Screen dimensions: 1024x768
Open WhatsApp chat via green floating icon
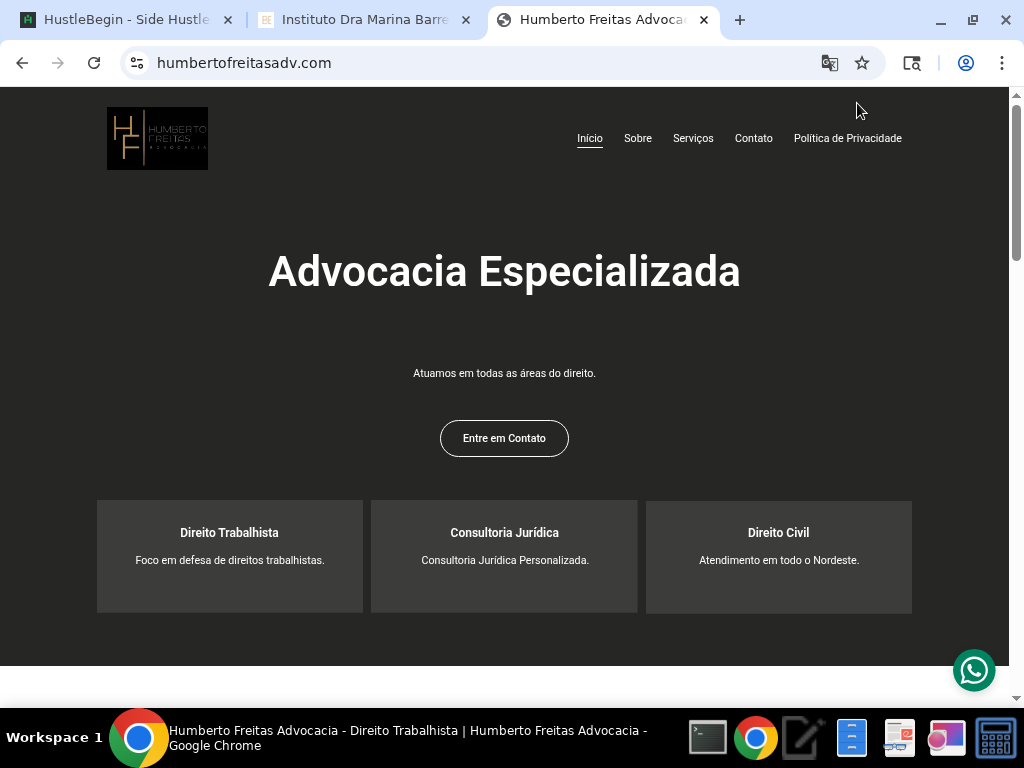974,670
